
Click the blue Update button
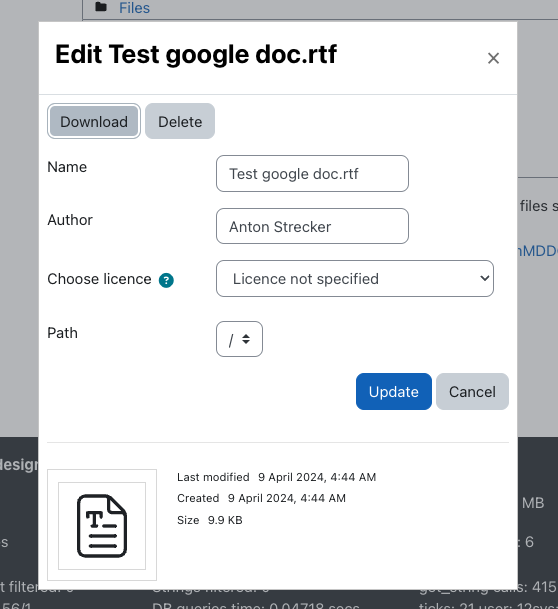[x=393, y=392]
